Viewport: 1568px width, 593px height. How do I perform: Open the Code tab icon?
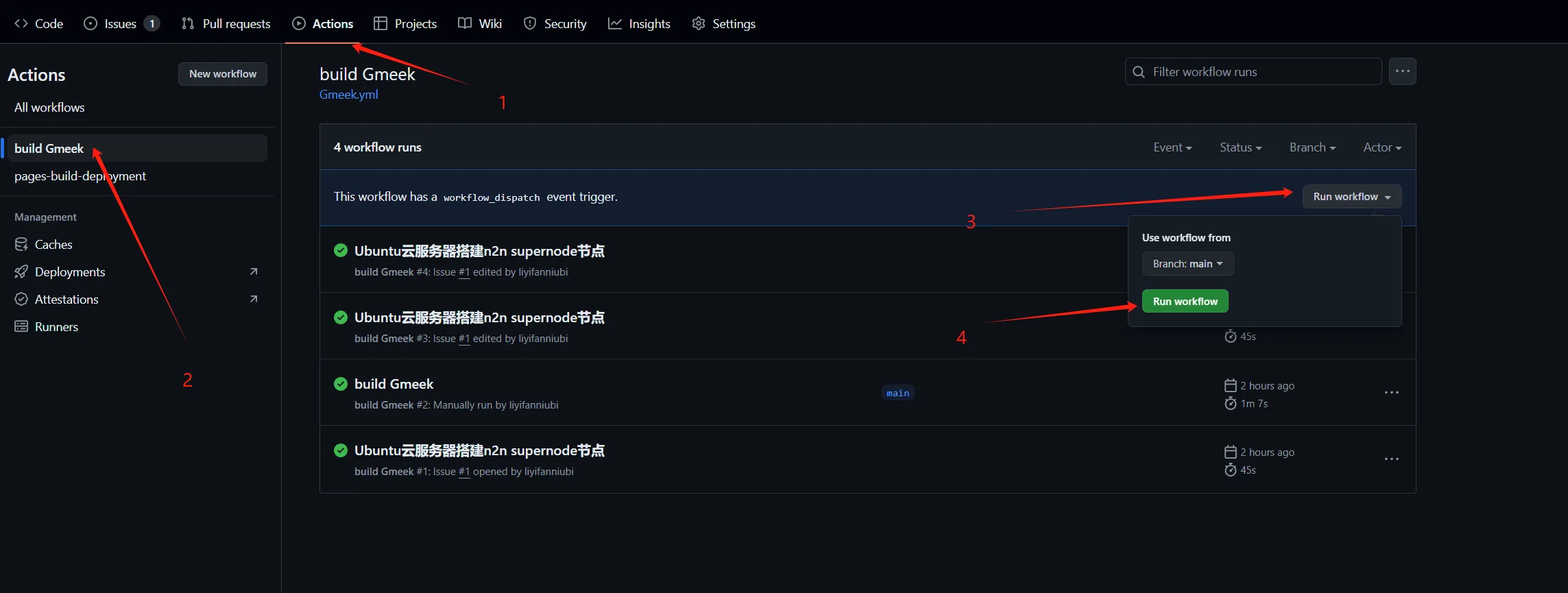tap(21, 23)
